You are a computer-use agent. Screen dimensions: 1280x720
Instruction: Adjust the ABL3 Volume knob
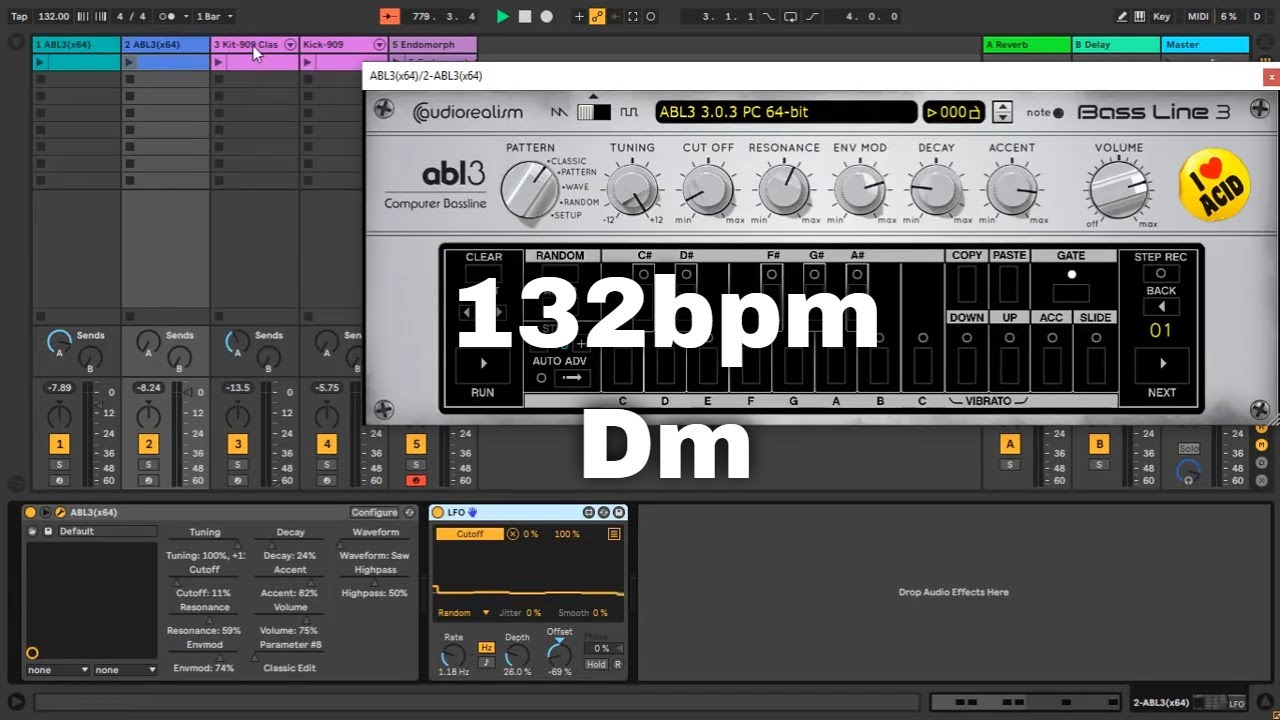pyautogui.click(x=1118, y=188)
